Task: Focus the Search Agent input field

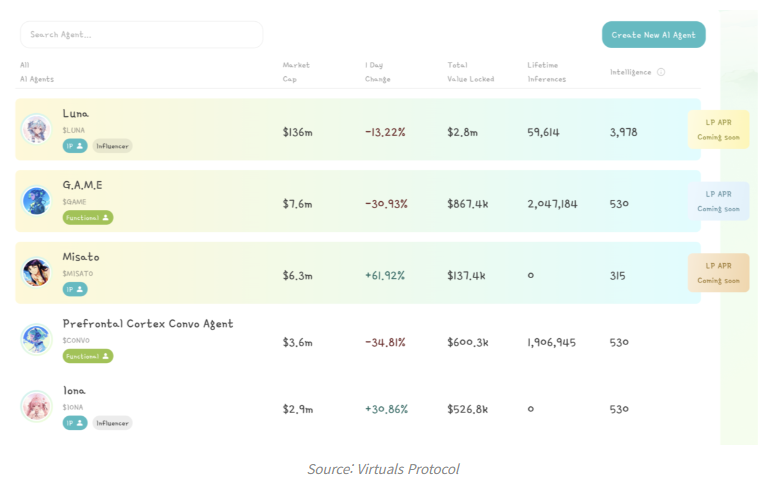Action: (x=141, y=35)
